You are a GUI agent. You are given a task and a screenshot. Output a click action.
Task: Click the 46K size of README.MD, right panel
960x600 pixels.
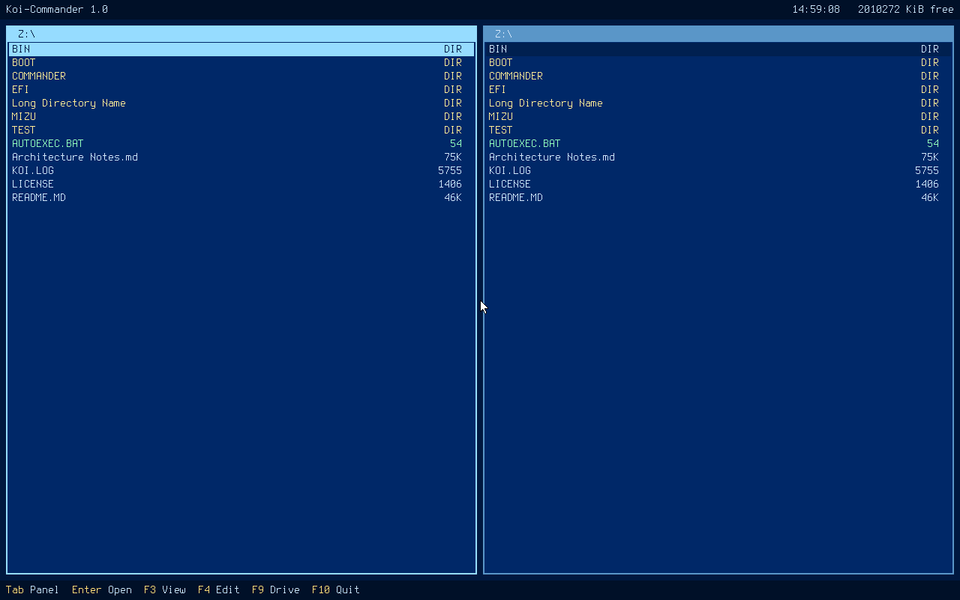(x=930, y=197)
